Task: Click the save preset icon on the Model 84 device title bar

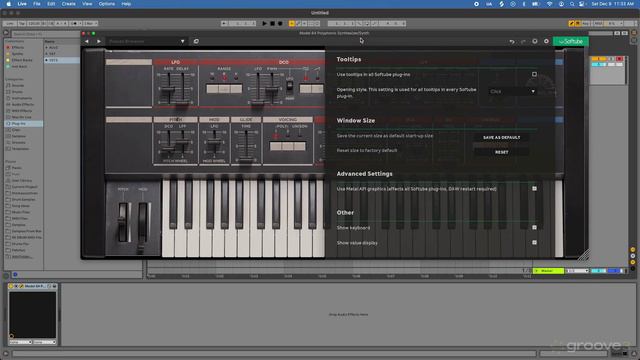Action: 54,286
